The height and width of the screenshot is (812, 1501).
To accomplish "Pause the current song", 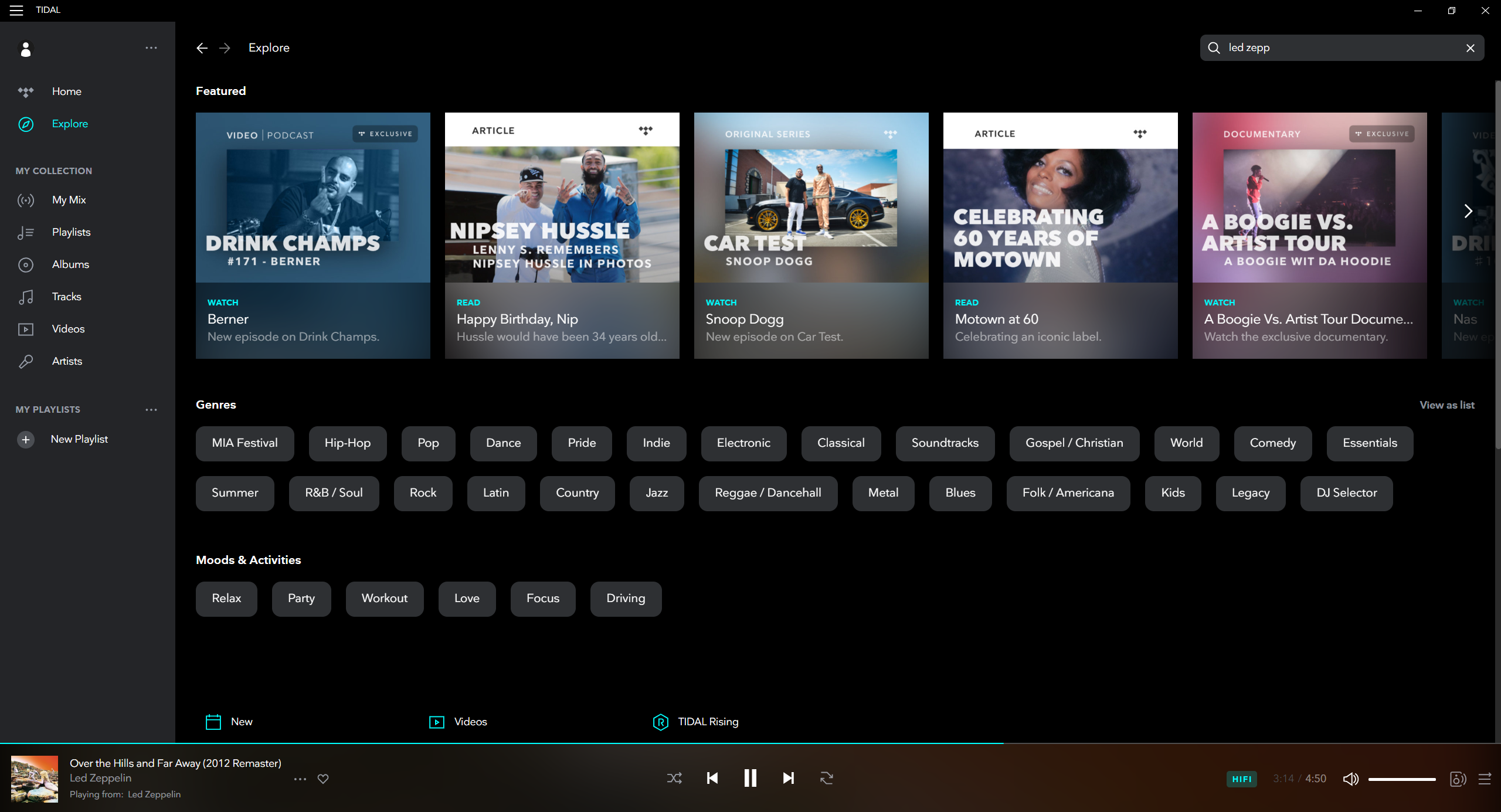I will click(750, 778).
